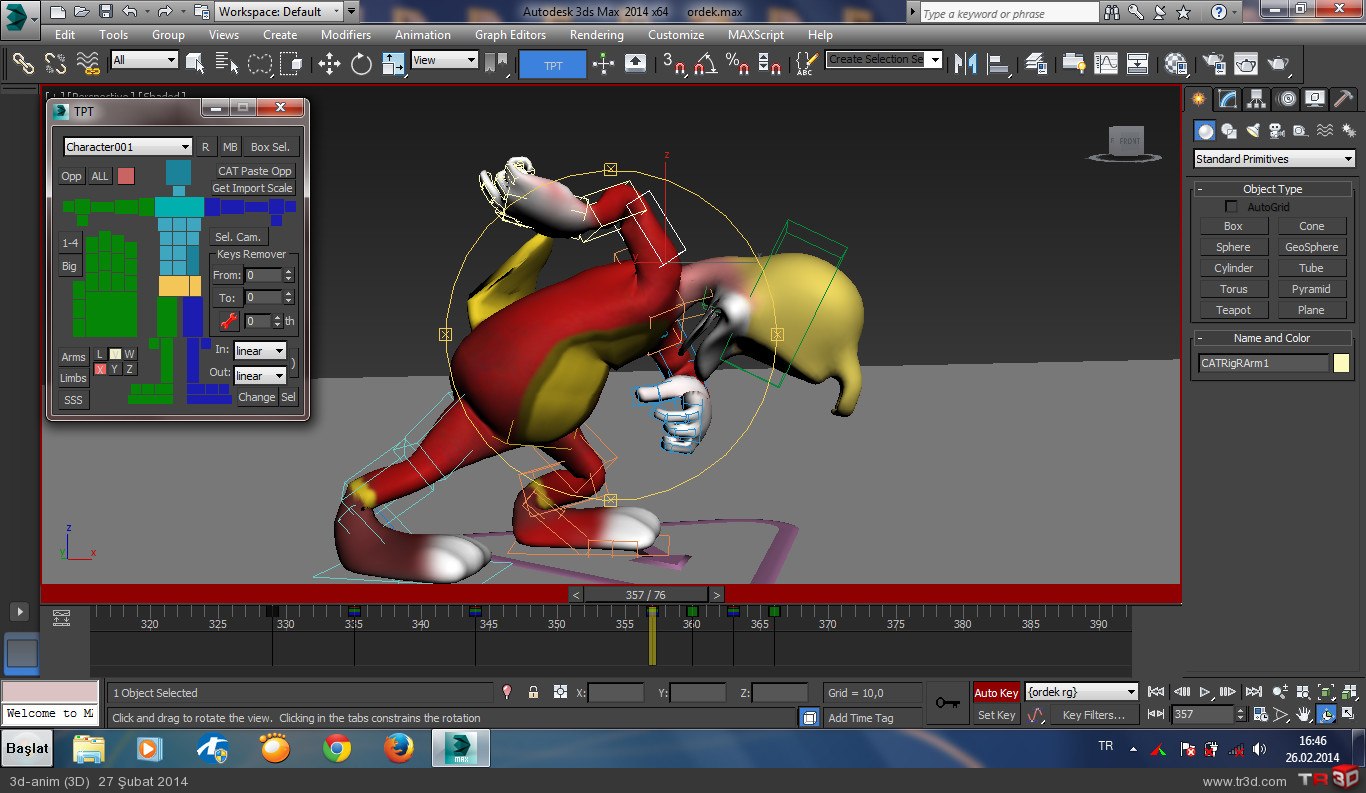
Task: Toggle the W button in TPT panel
Action: click(130, 354)
